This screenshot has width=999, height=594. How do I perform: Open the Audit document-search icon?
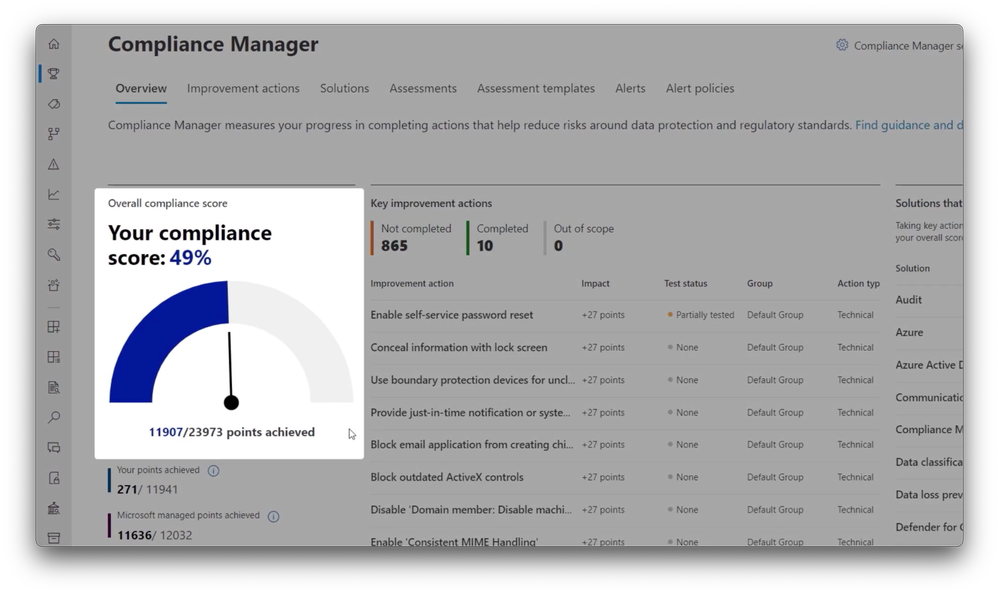[54, 387]
